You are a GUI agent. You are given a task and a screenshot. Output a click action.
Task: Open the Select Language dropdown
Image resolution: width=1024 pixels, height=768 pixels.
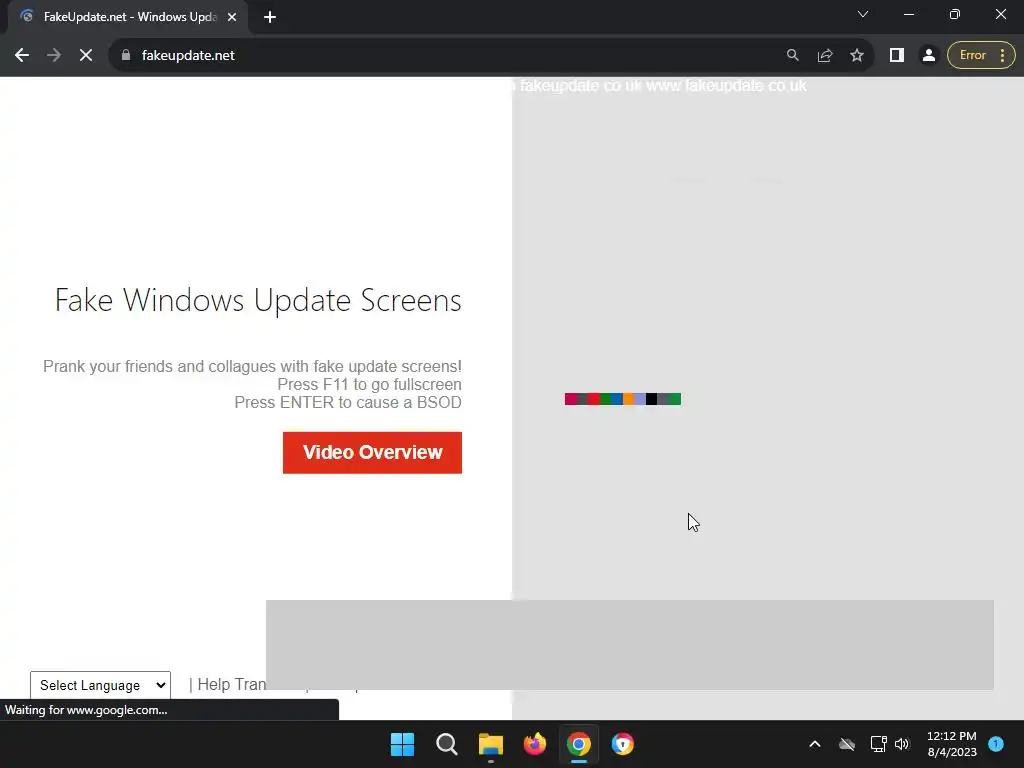click(x=101, y=685)
